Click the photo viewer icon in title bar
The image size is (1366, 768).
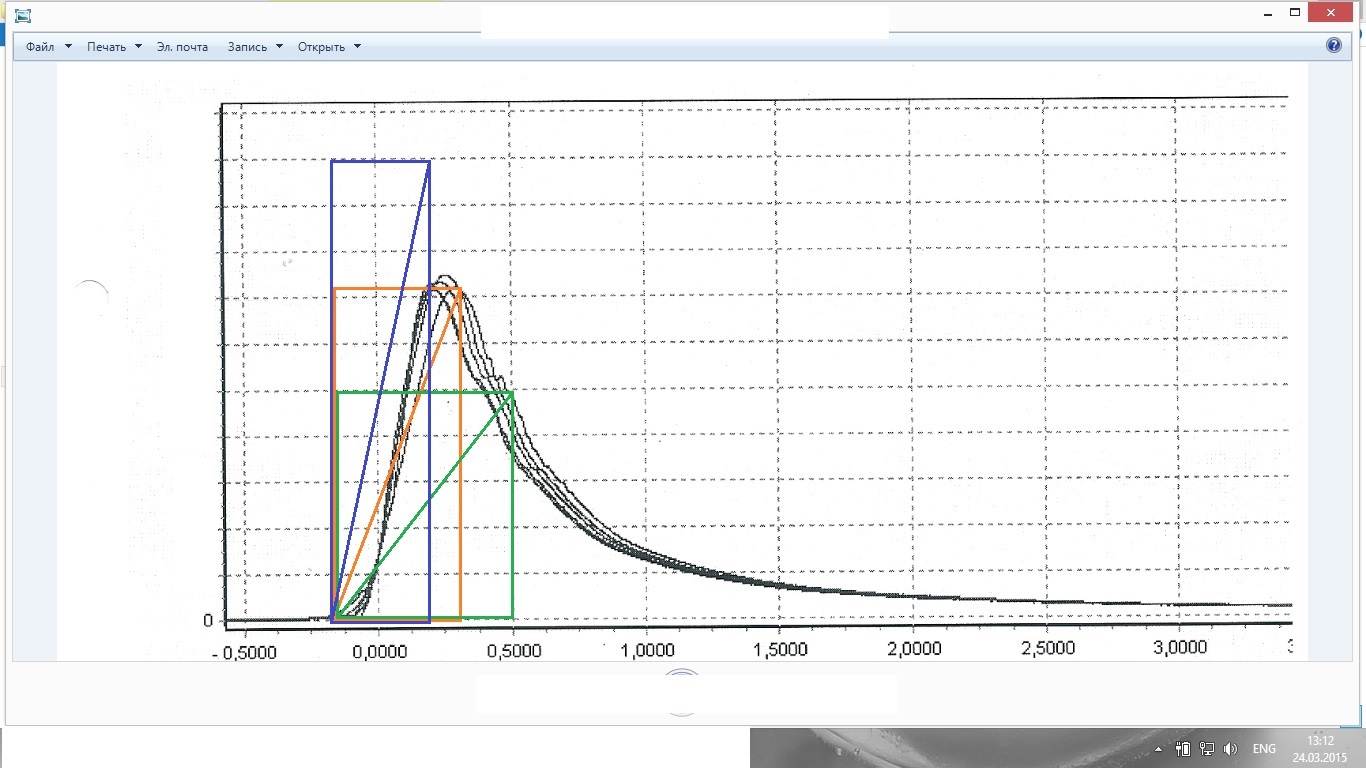(22, 15)
